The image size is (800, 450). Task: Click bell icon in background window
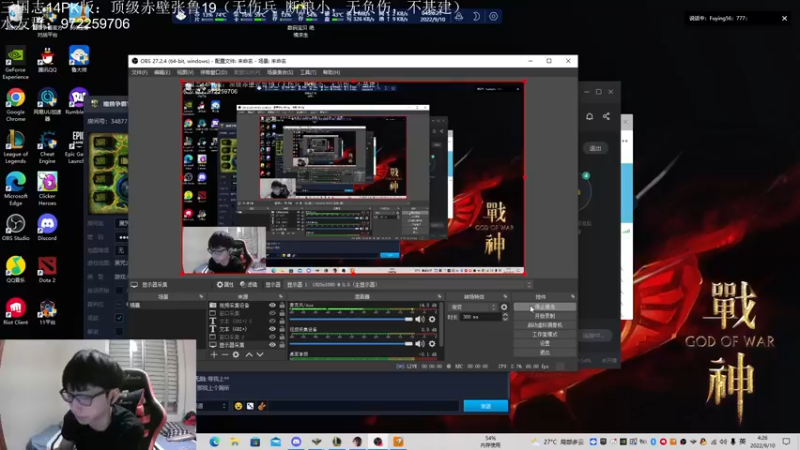click(589, 116)
